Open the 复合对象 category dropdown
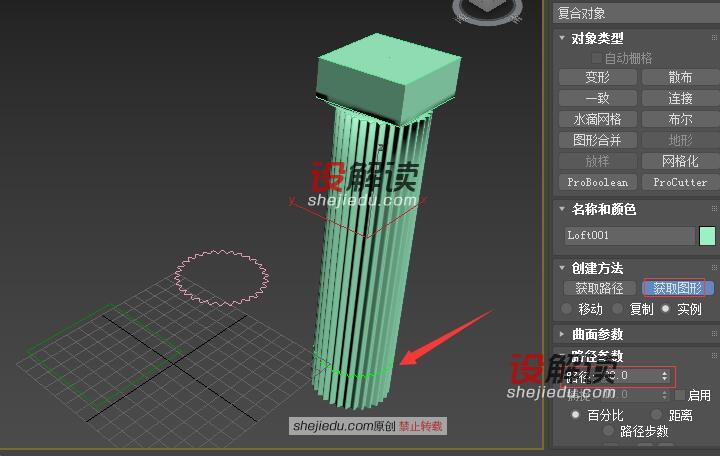Viewport: 720px width, 456px height. click(x=636, y=13)
